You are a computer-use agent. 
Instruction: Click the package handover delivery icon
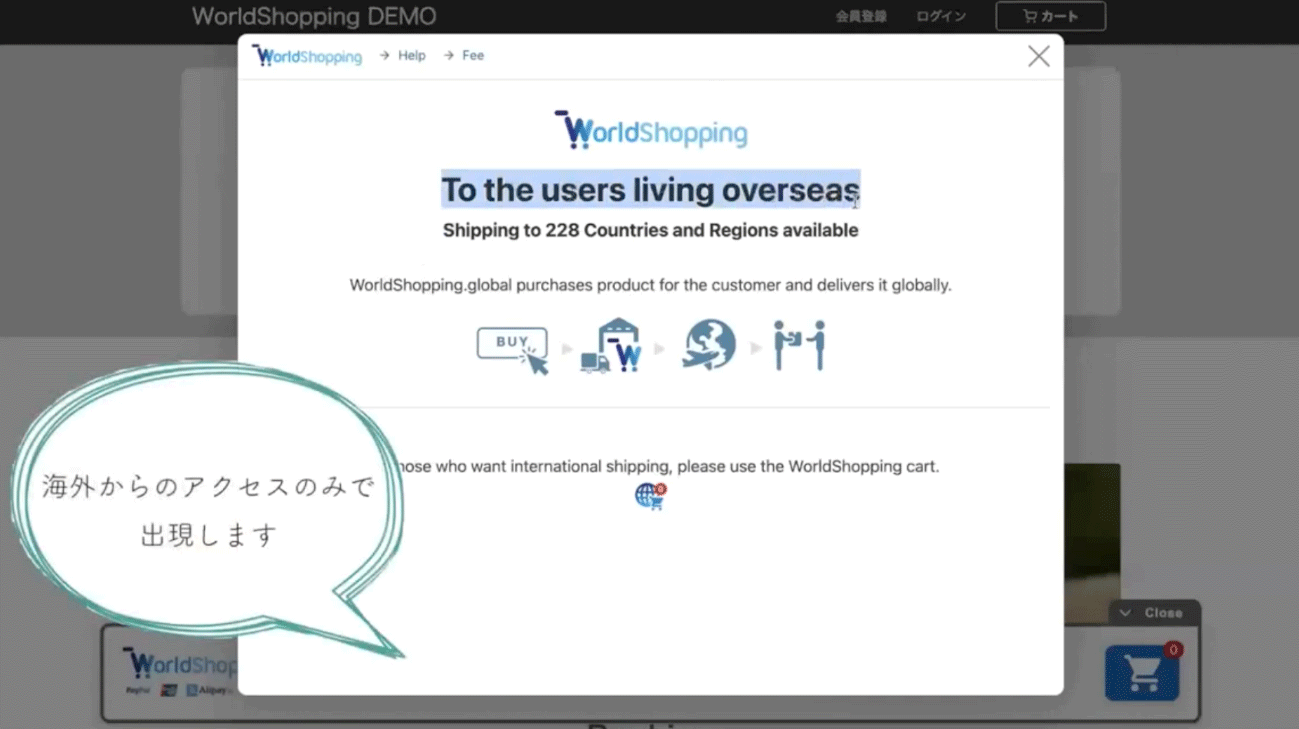click(x=800, y=345)
